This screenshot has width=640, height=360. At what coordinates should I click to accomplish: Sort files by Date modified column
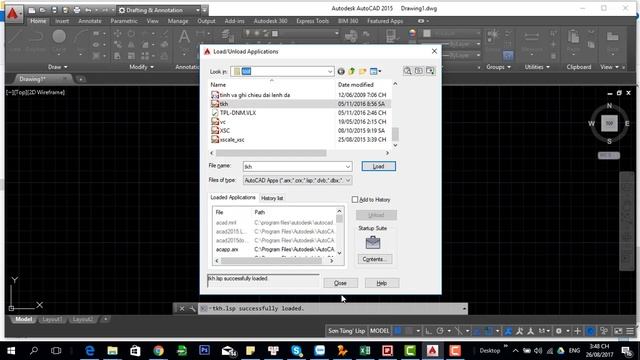click(355, 85)
